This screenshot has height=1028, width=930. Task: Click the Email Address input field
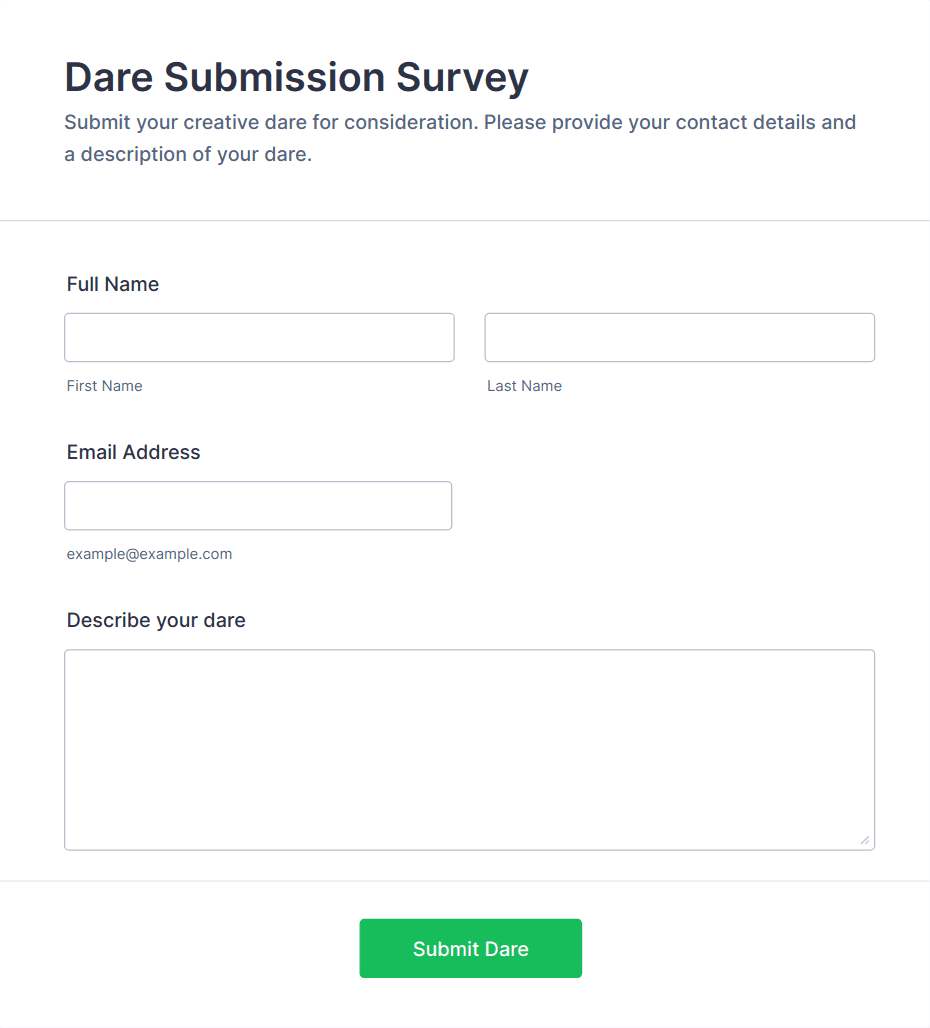coord(258,505)
